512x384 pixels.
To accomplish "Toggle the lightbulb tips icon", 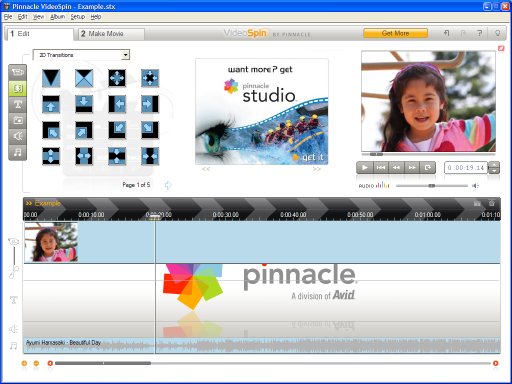I will click(x=497, y=33).
